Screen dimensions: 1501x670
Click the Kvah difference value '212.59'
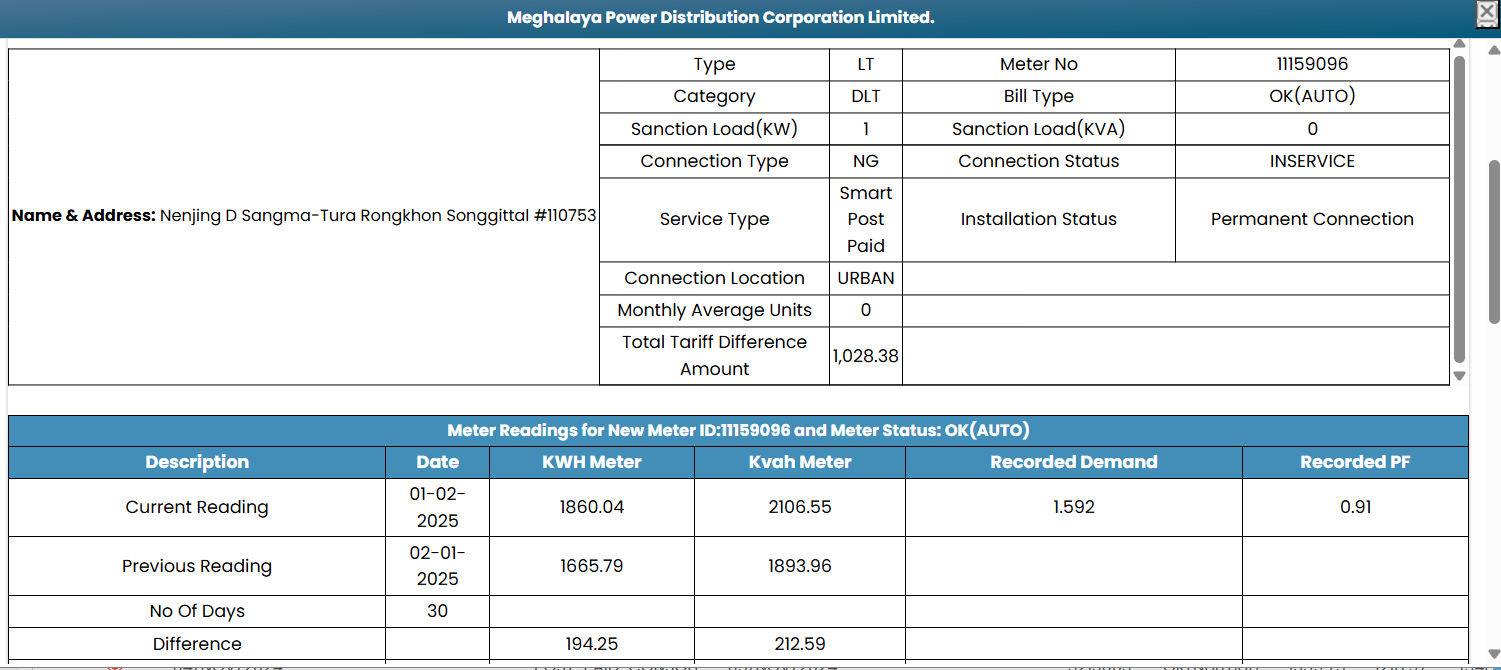(x=800, y=645)
